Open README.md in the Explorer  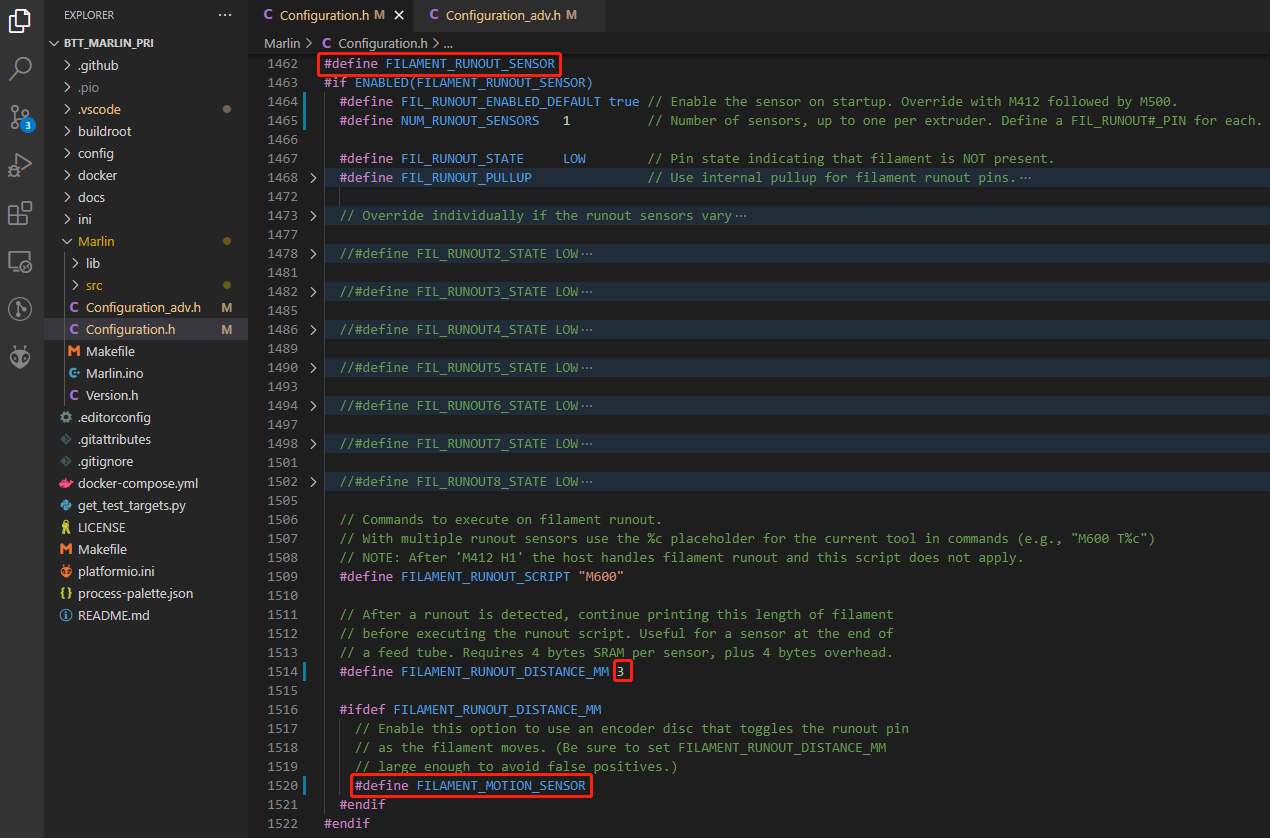113,615
